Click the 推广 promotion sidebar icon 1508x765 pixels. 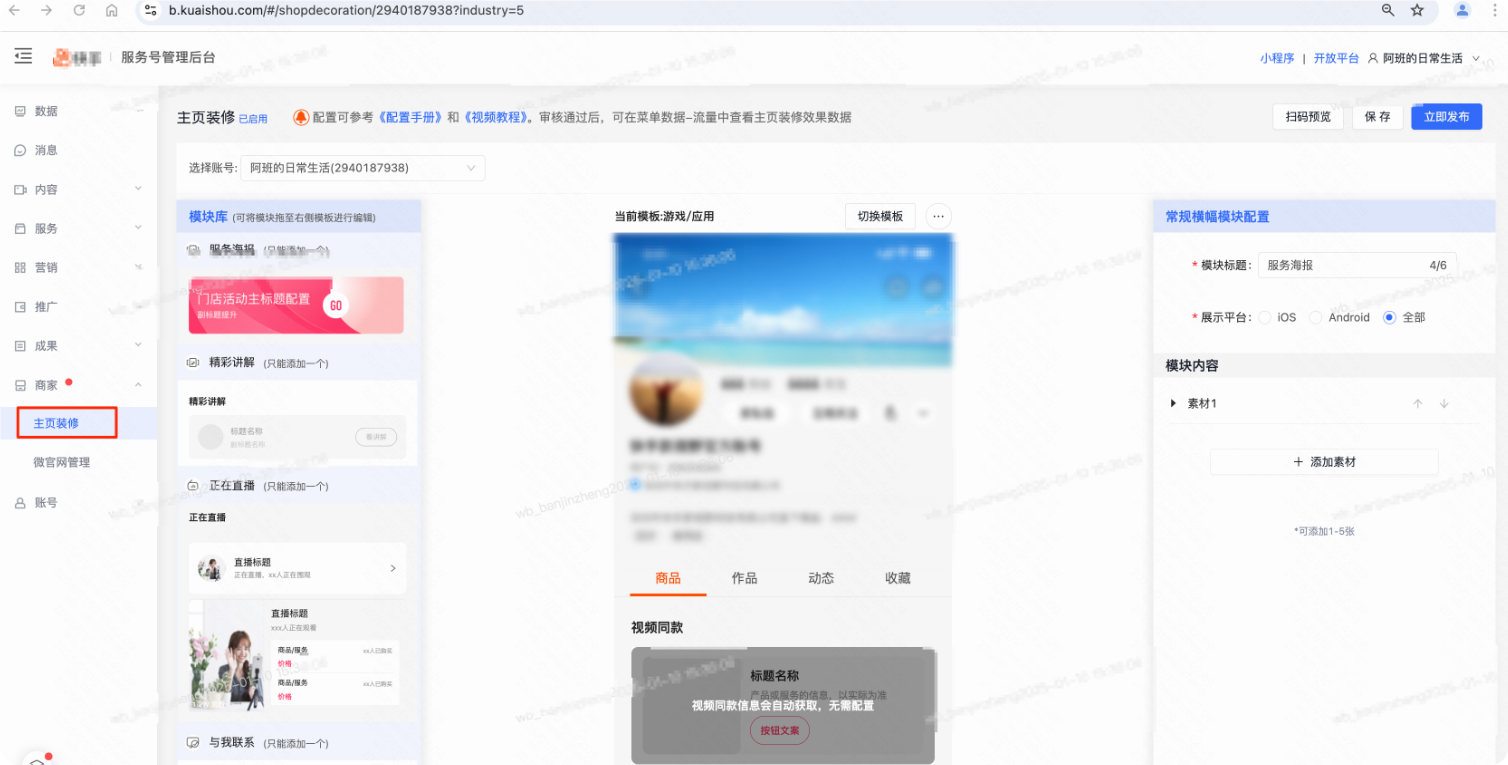(20, 307)
